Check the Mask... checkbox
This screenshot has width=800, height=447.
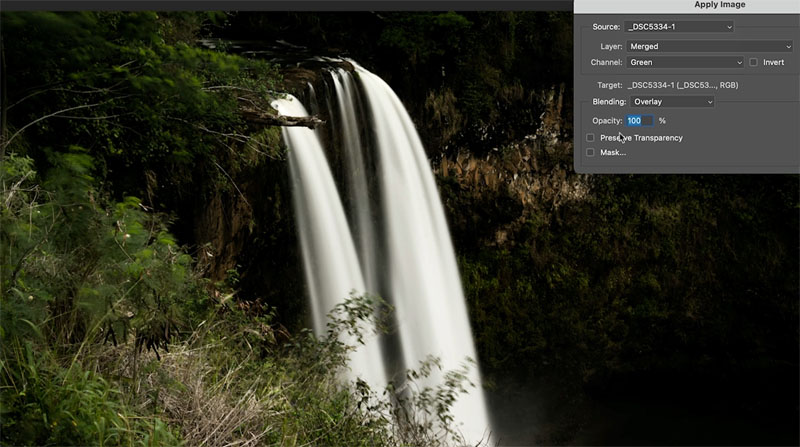pos(590,152)
